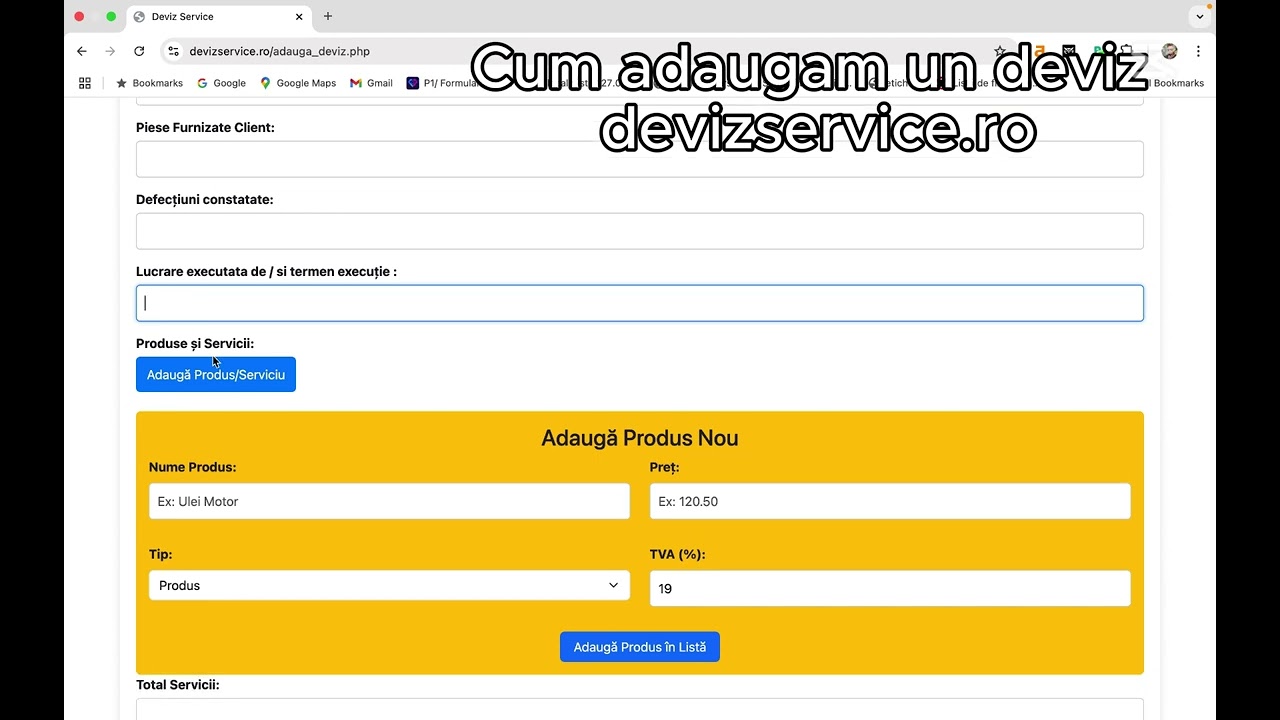Focus the Lucrare executata de field
This screenshot has height=720, width=1280.
pos(640,303)
